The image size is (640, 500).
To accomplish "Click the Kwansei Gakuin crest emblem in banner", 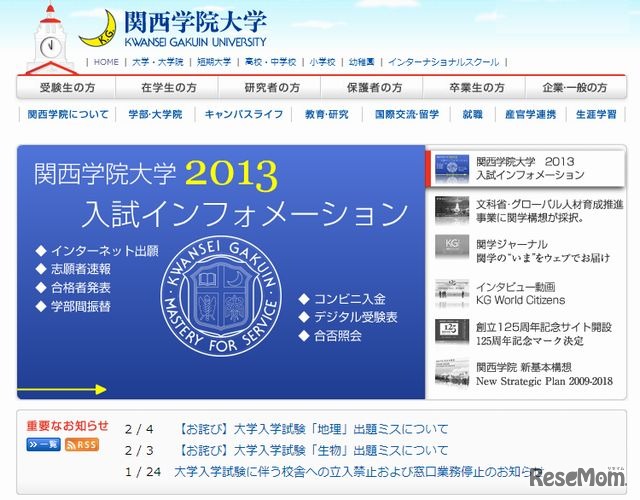I will tap(220, 296).
